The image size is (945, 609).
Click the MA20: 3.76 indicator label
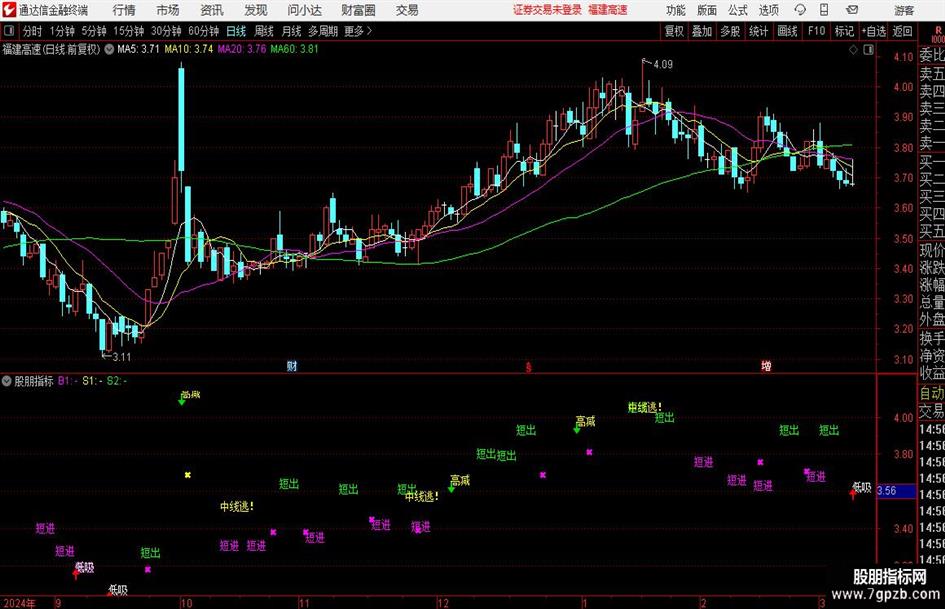click(x=242, y=49)
